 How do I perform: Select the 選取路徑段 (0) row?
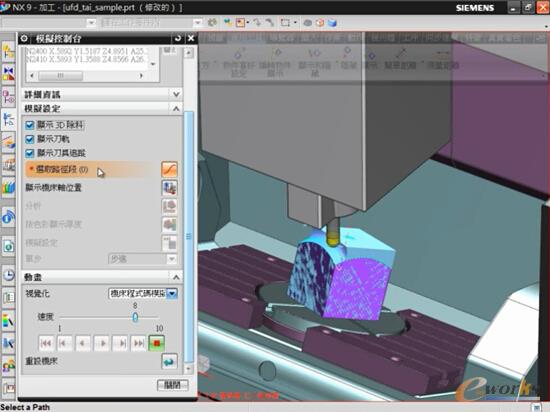pos(93,170)
